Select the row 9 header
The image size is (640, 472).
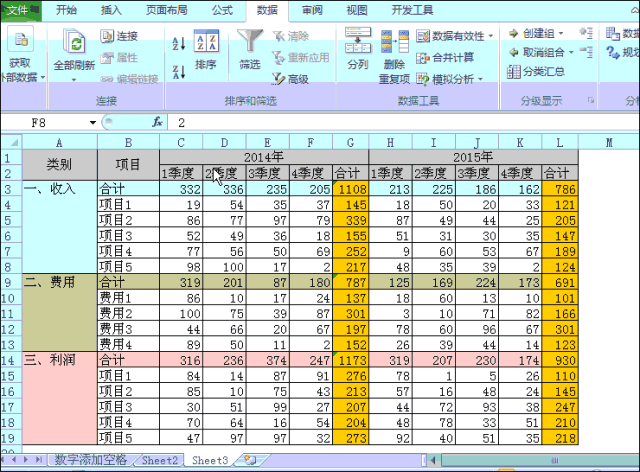[11, 282]
